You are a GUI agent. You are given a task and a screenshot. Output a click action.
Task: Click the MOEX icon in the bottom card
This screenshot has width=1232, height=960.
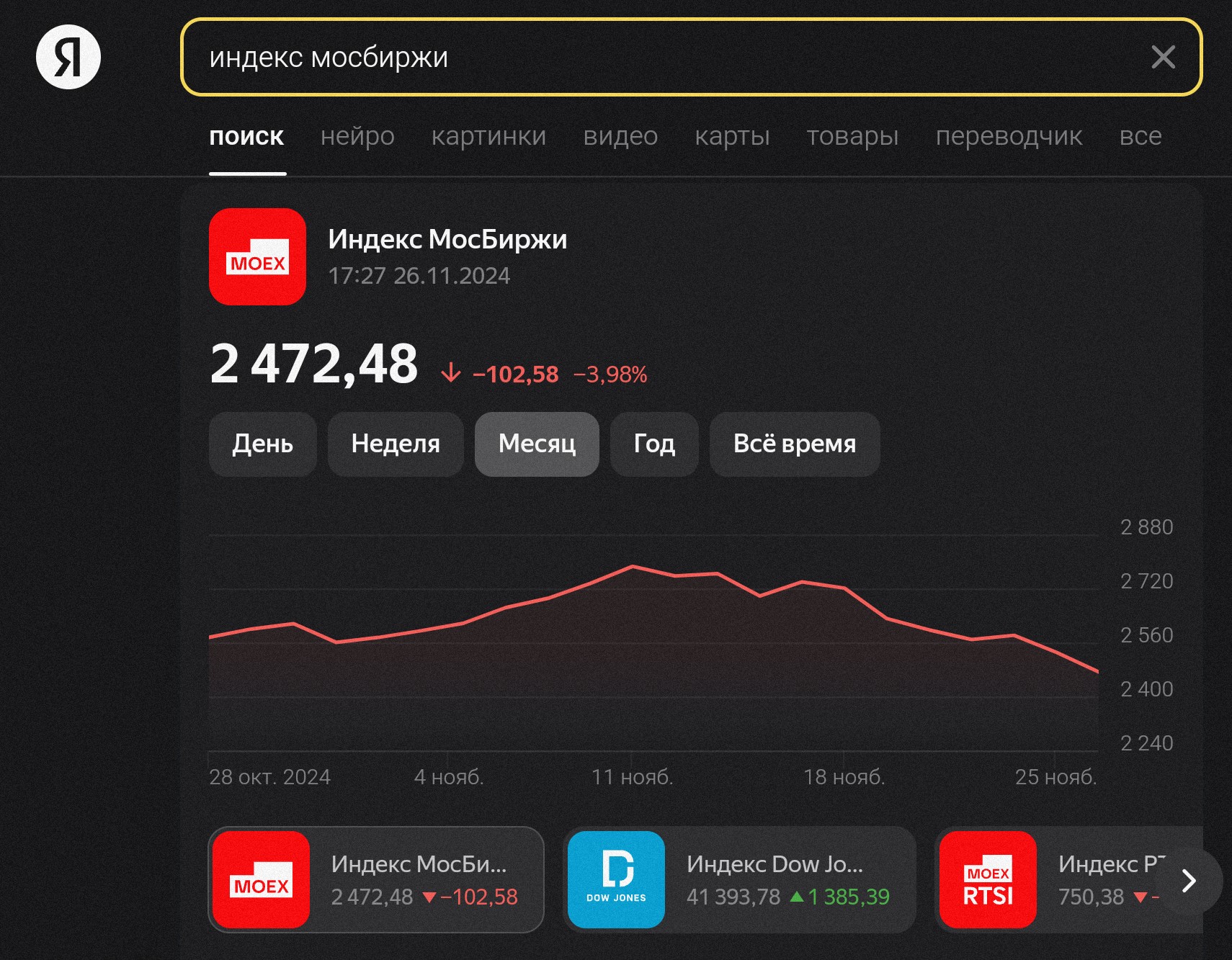pos(261,879)
